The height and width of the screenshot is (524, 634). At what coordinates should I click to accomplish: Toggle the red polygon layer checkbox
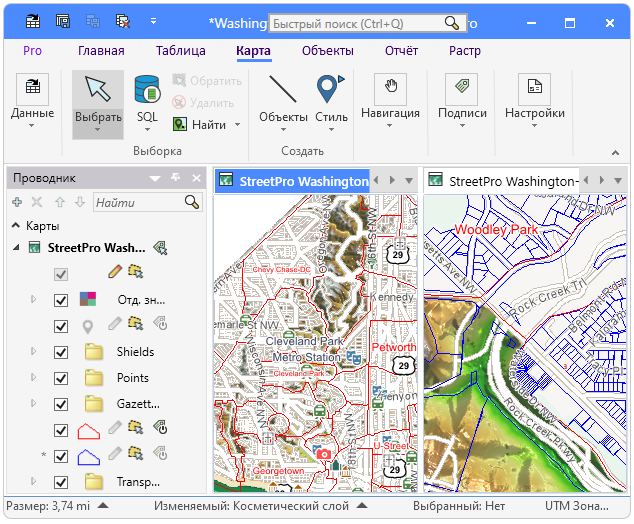pyautogui.click(x=61, y=430)
